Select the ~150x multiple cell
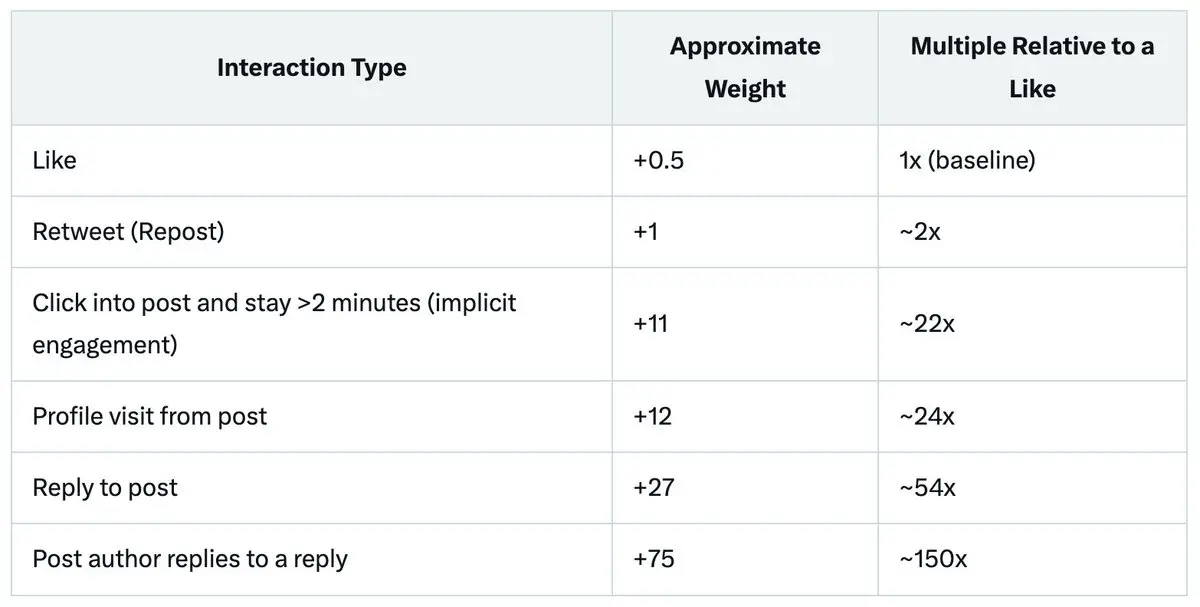Image resolution: width=1200 pixels, height=607 pixels. [x=933, y=559]
